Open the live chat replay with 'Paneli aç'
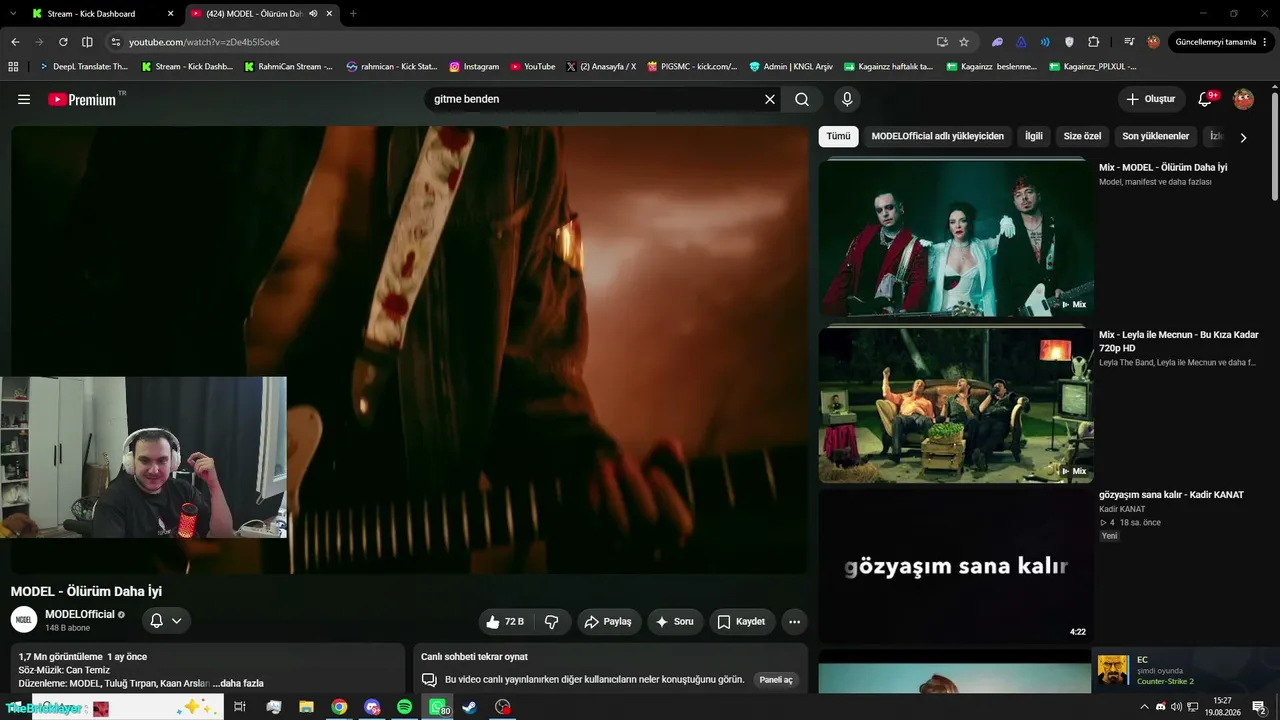Viewport: 1280px width, 720px height. [776, 680]
